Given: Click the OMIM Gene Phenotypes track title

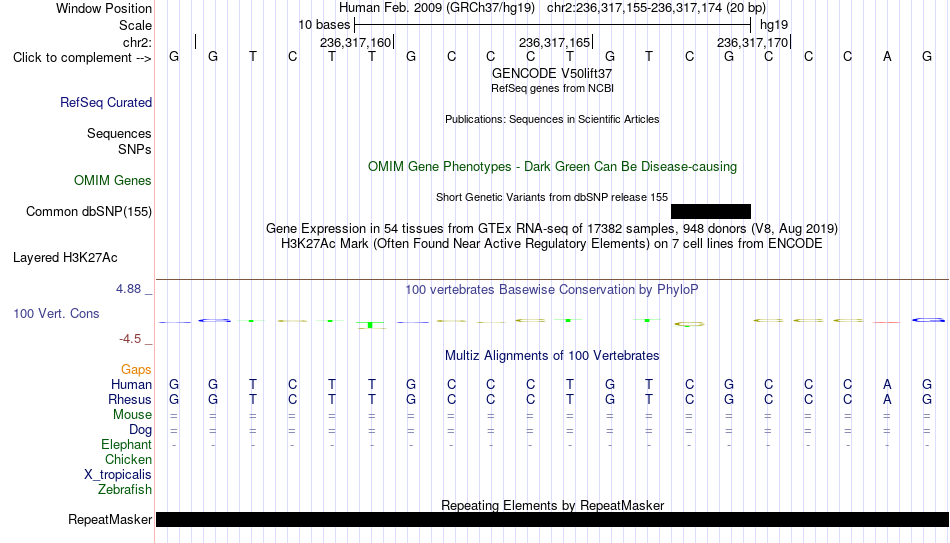Looking at the screenshot, I should 553,167.
